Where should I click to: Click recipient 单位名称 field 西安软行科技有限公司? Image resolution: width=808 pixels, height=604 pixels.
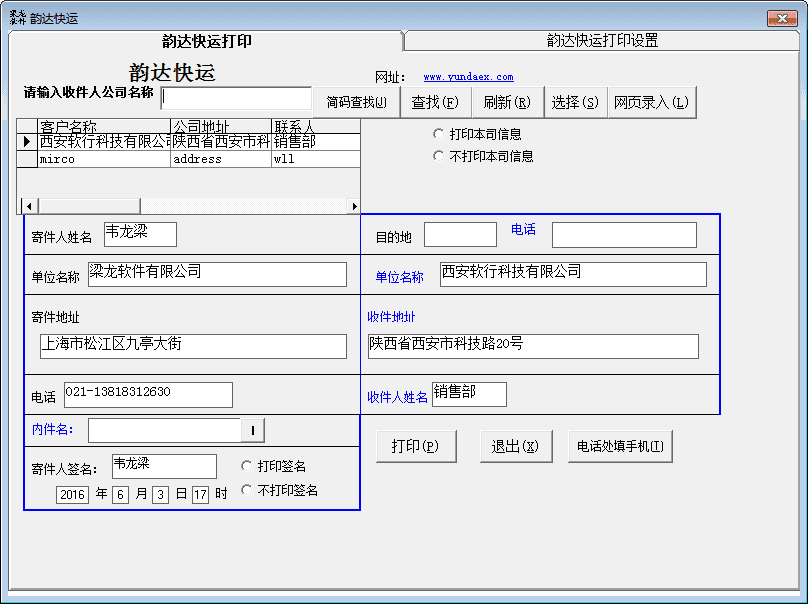click(573, 274)
